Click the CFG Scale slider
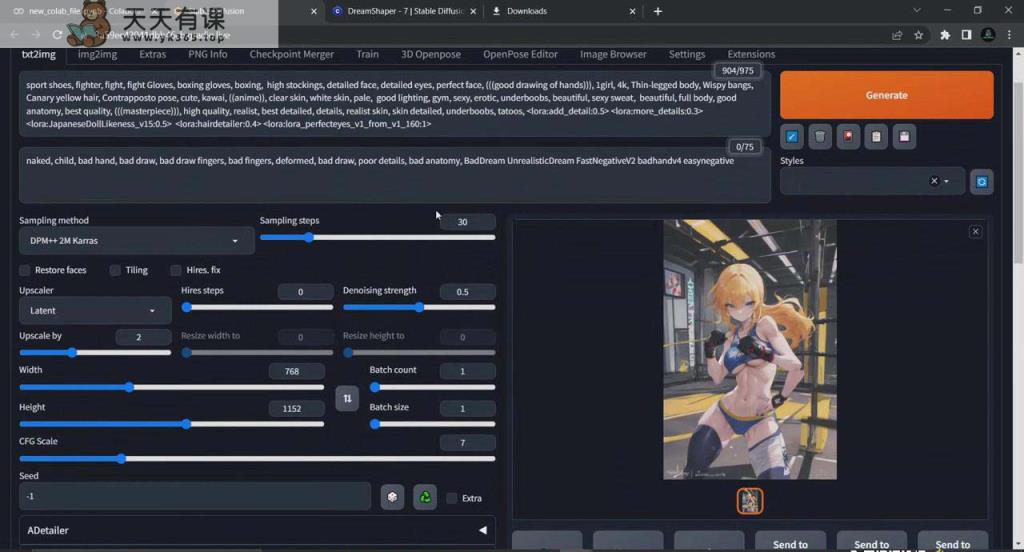This screenshot has width=1024, height=552. (x=257, y=459)
